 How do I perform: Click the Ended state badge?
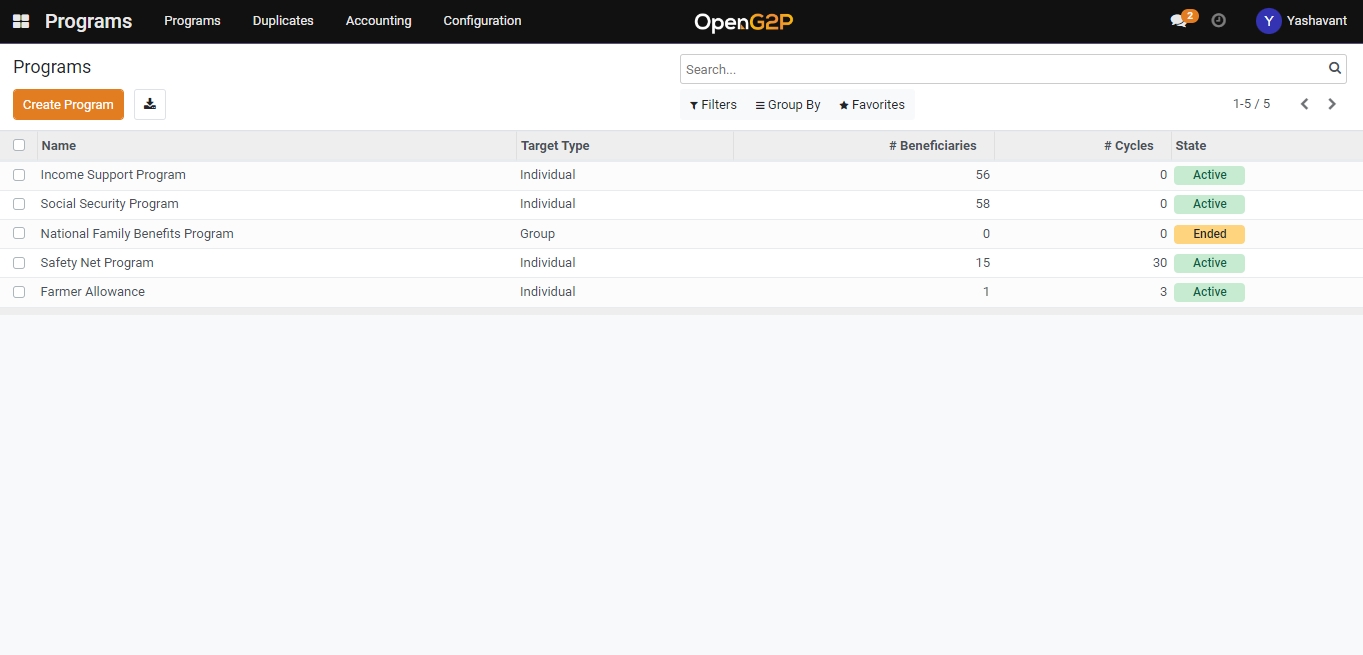click(1209, 234)
